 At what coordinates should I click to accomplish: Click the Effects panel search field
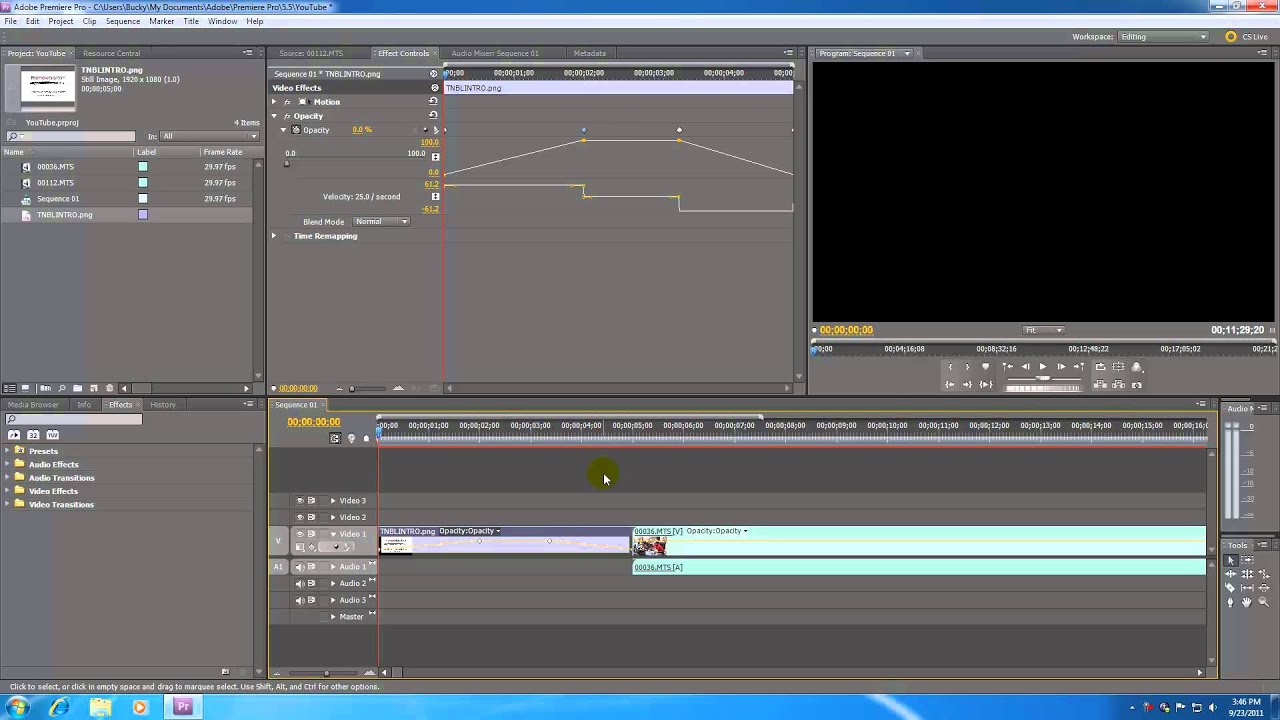coord(74,419)
